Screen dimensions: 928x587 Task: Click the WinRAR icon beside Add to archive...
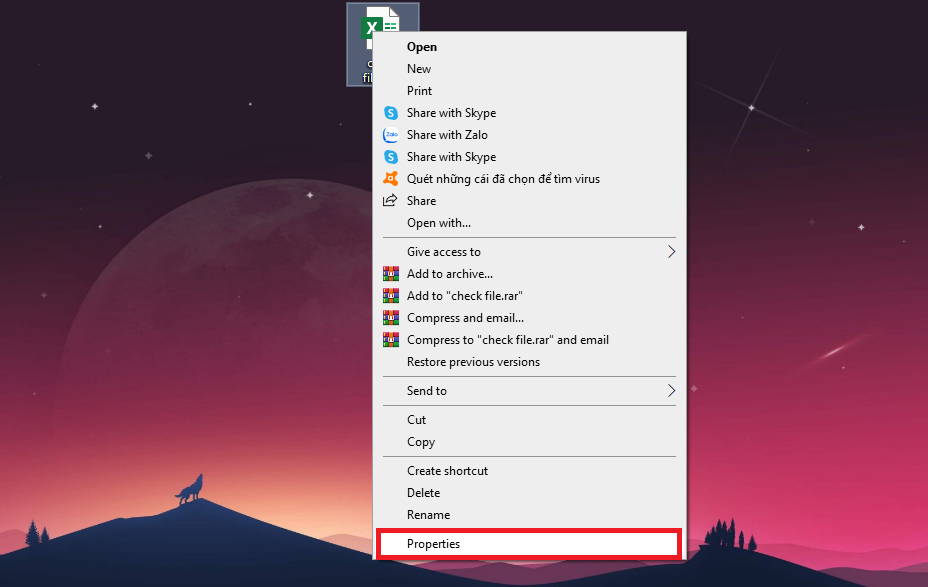(391, 274)
